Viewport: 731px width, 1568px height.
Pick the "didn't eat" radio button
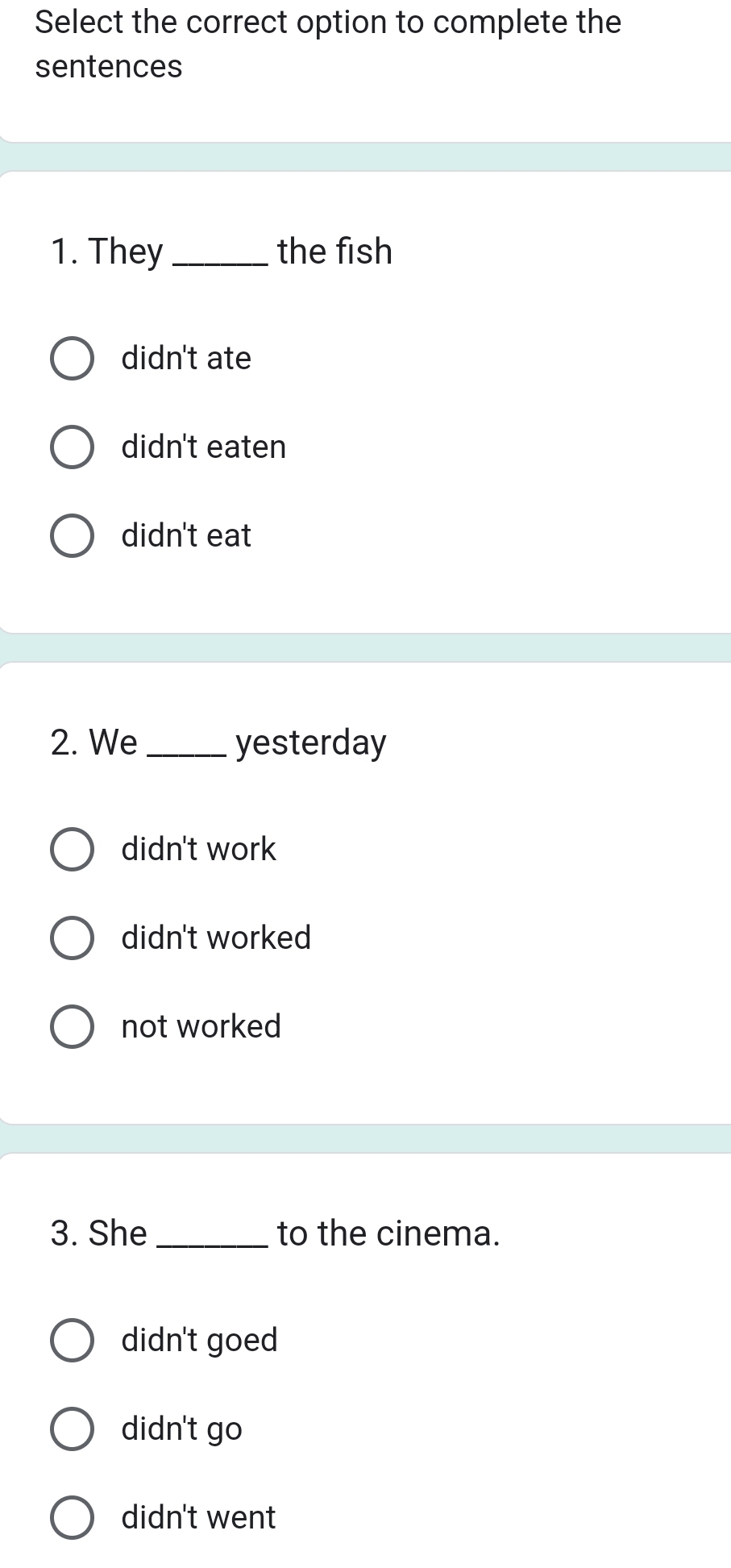[72, 536]
